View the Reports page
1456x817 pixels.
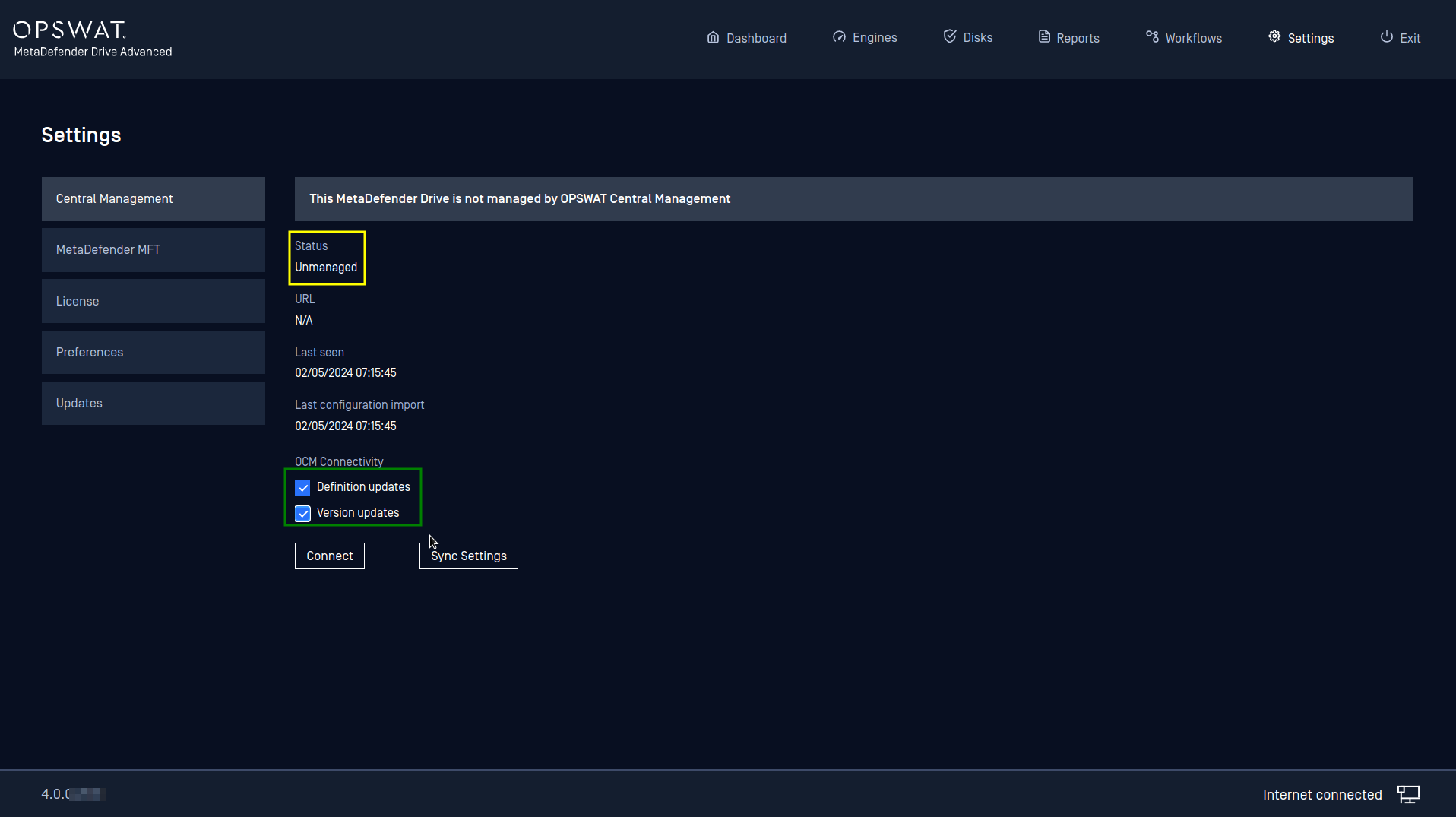[1069, 37]
